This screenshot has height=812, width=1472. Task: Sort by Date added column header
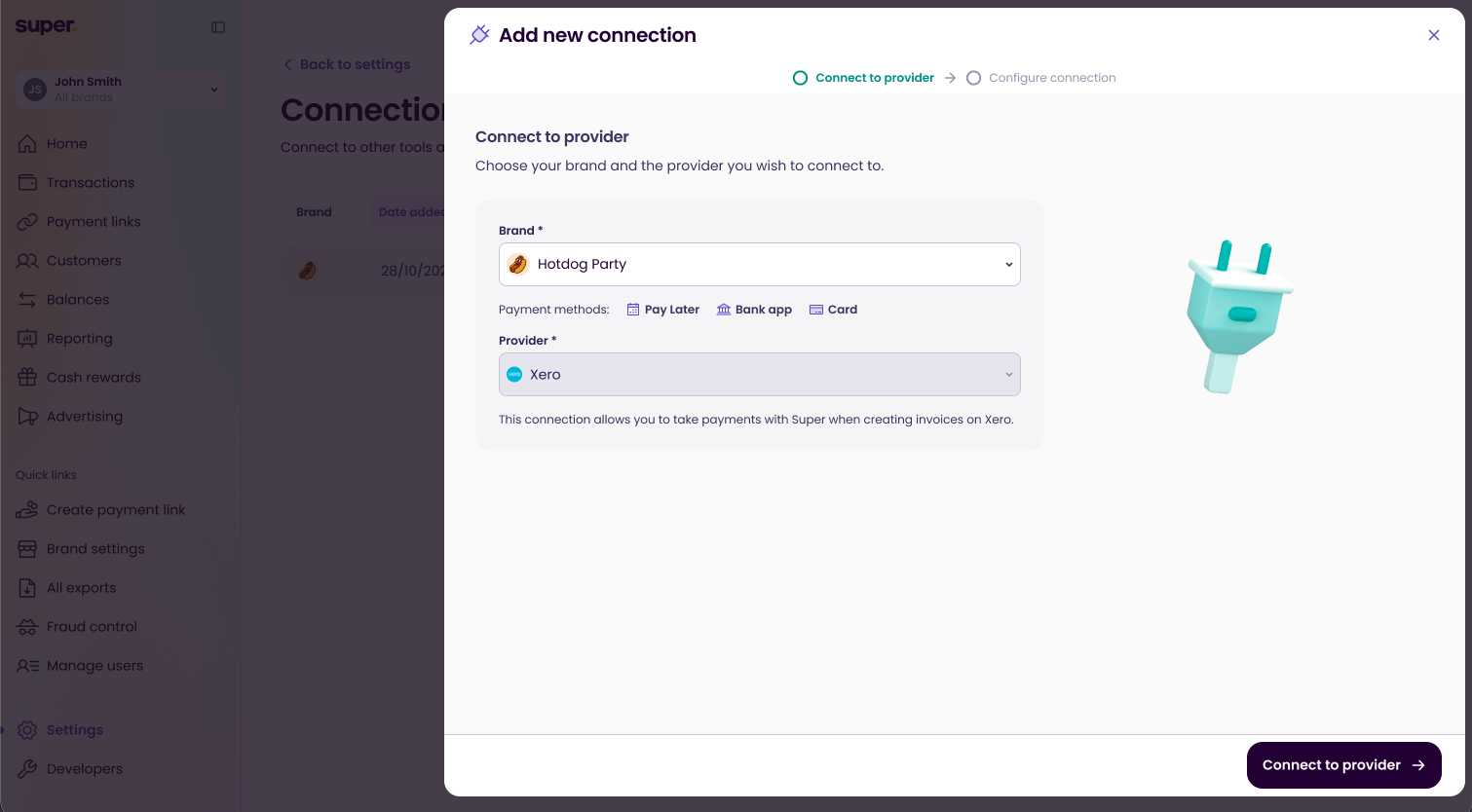tap(411, 212)
